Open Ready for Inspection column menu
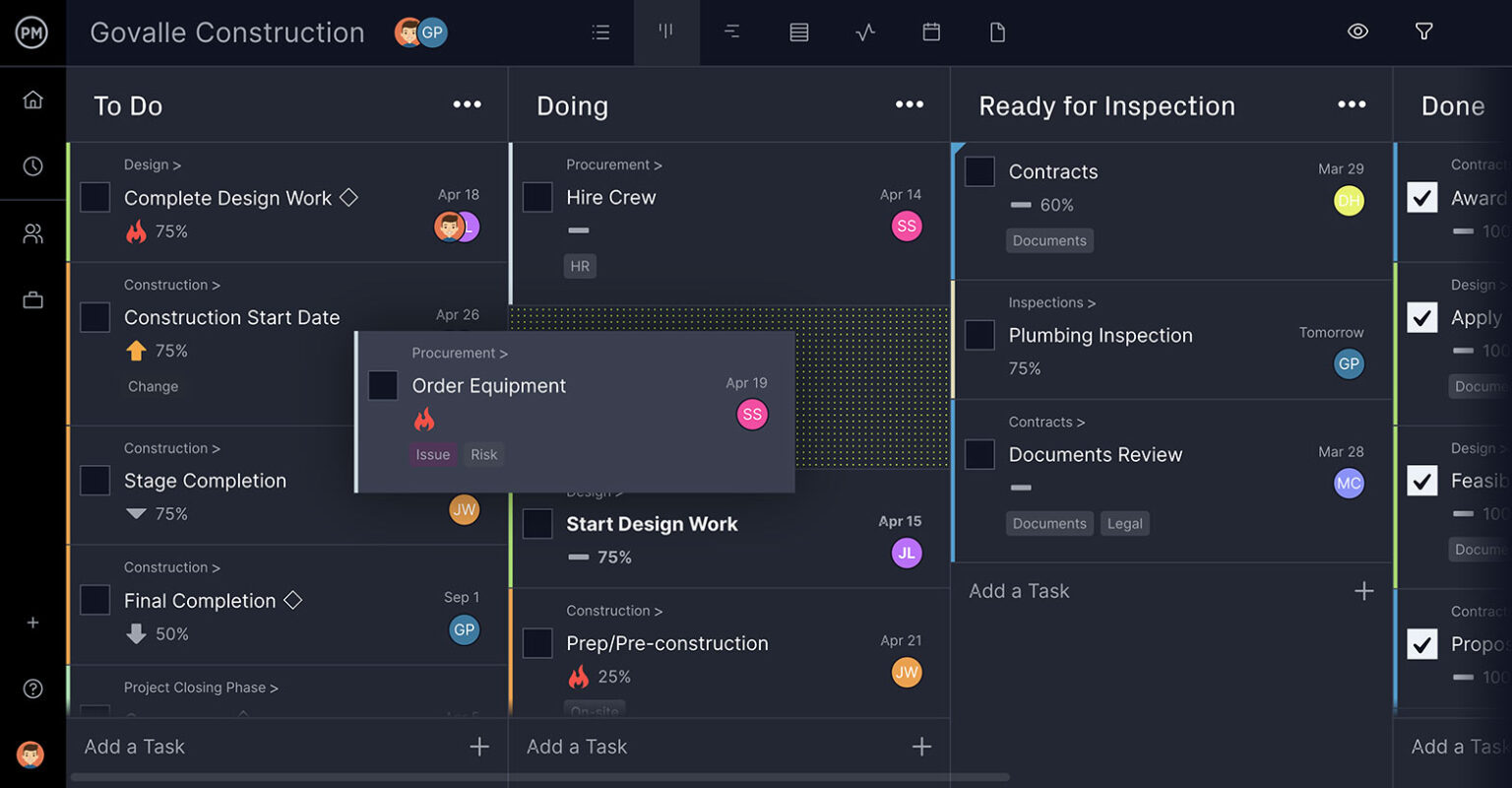 (x=1352, y=104)
